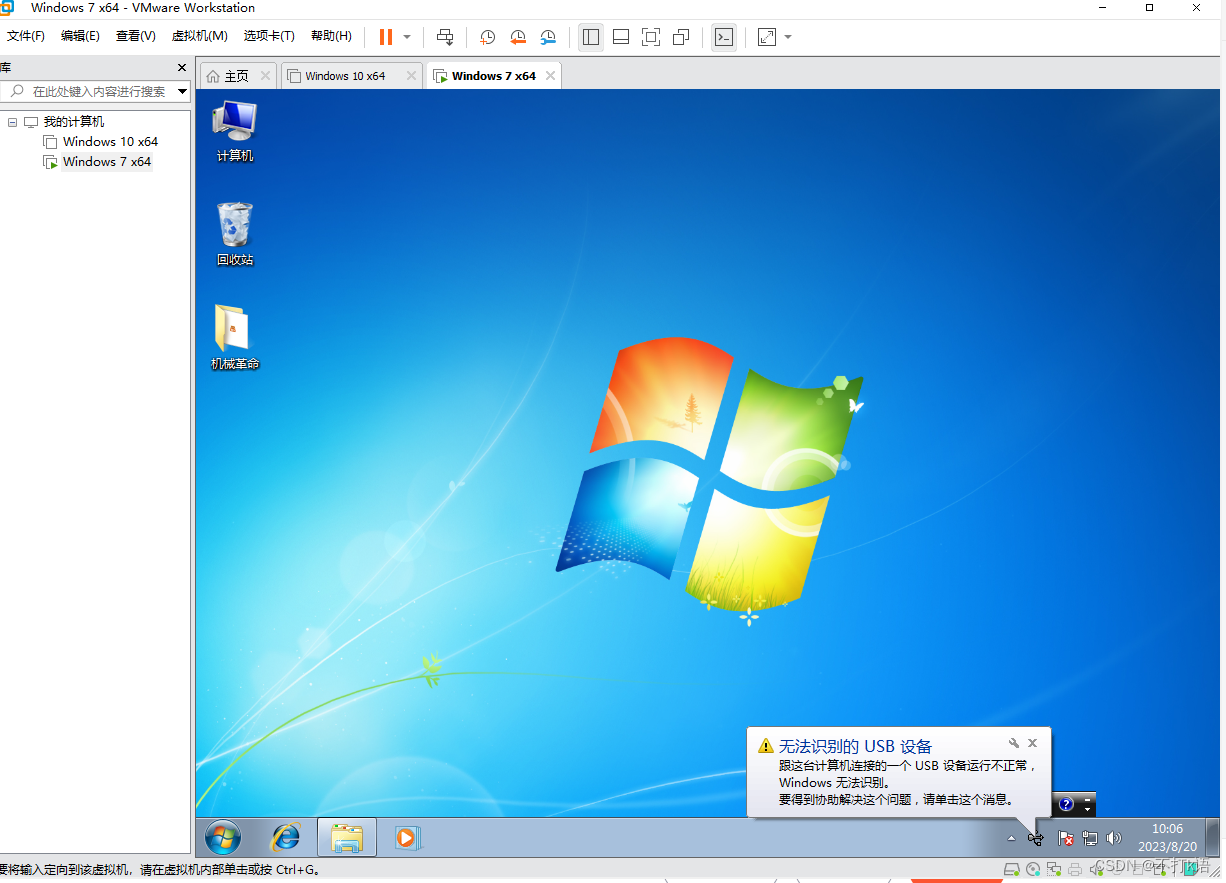Toggle the thumbnail bar view
This screenshot has height=883, width=1226.
tap(621, 37)
